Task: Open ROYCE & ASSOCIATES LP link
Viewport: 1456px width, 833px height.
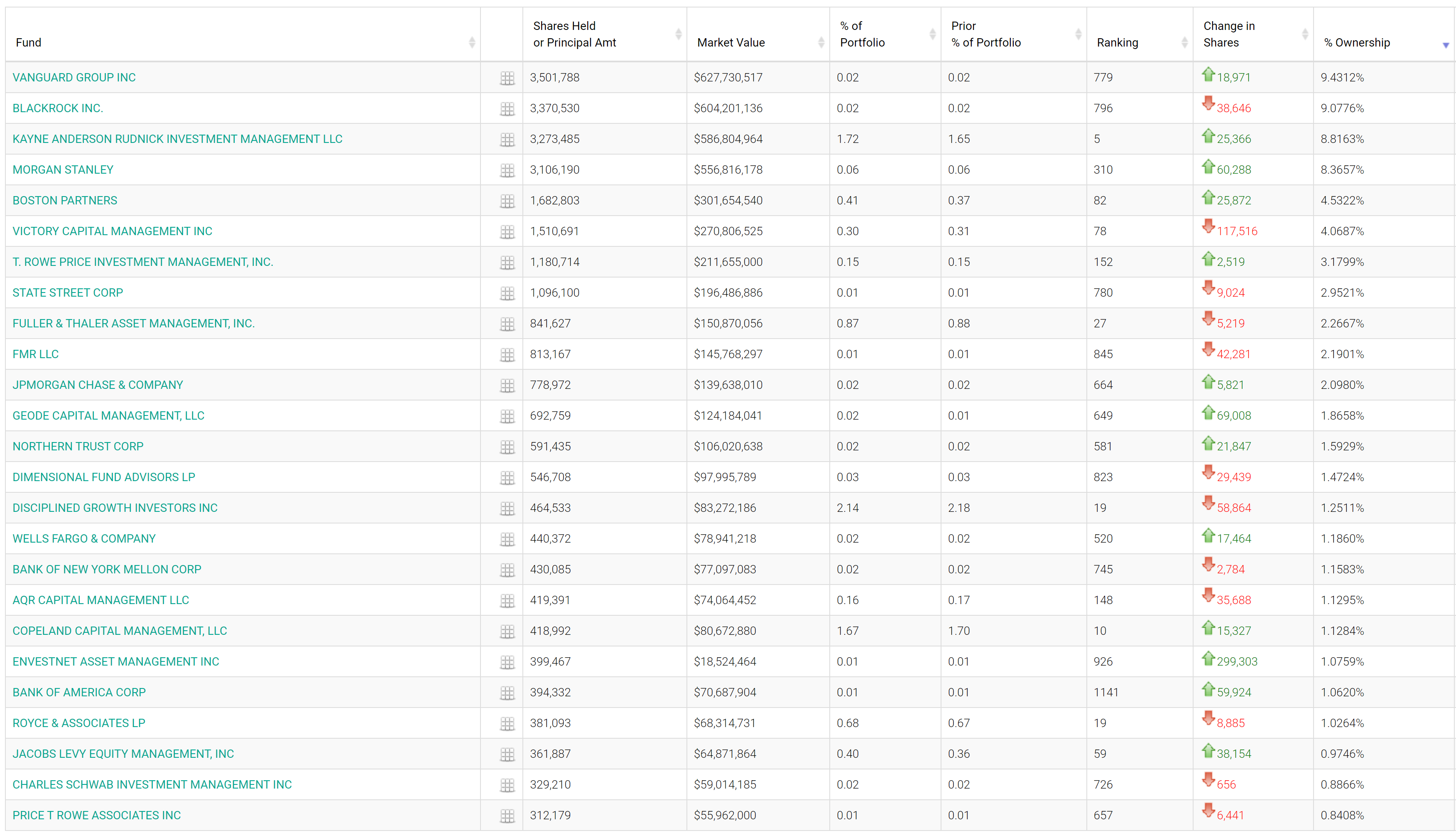Action: (x=79, y=723)
